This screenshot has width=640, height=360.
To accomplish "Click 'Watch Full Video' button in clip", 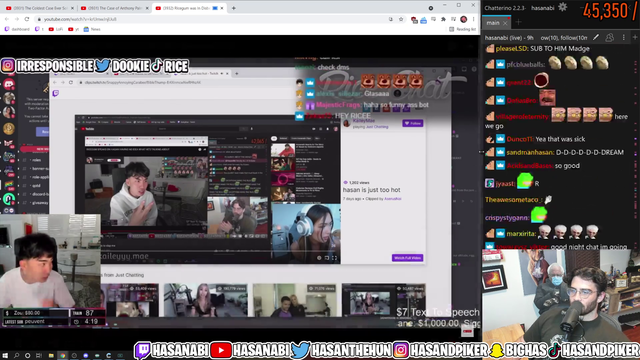I will [x=407, y=258].
